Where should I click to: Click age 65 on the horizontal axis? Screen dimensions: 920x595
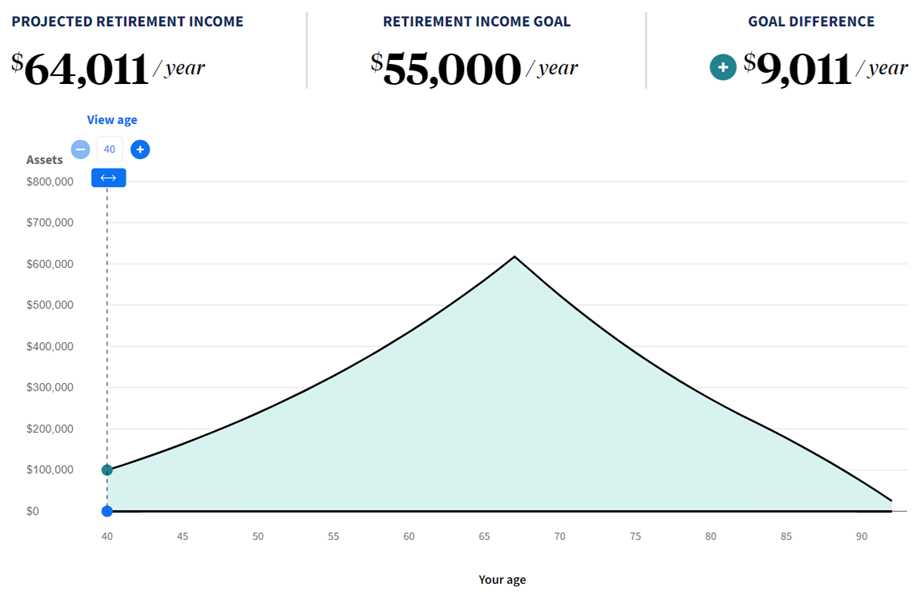[484, 537]
